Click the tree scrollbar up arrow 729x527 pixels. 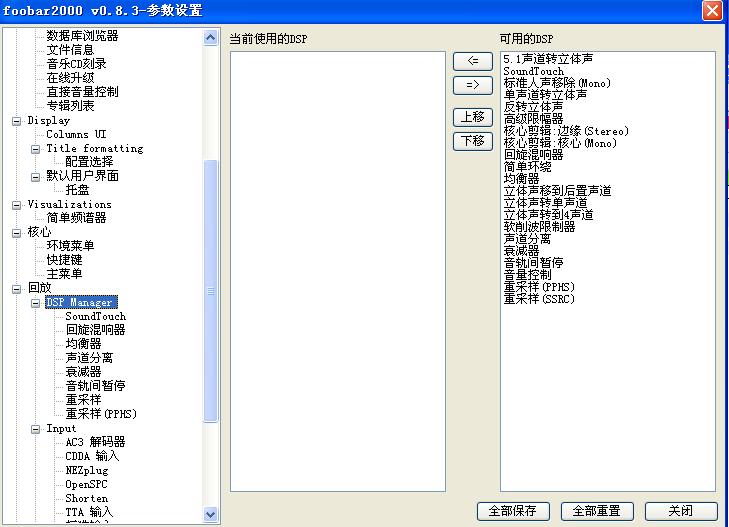point(210,37)
